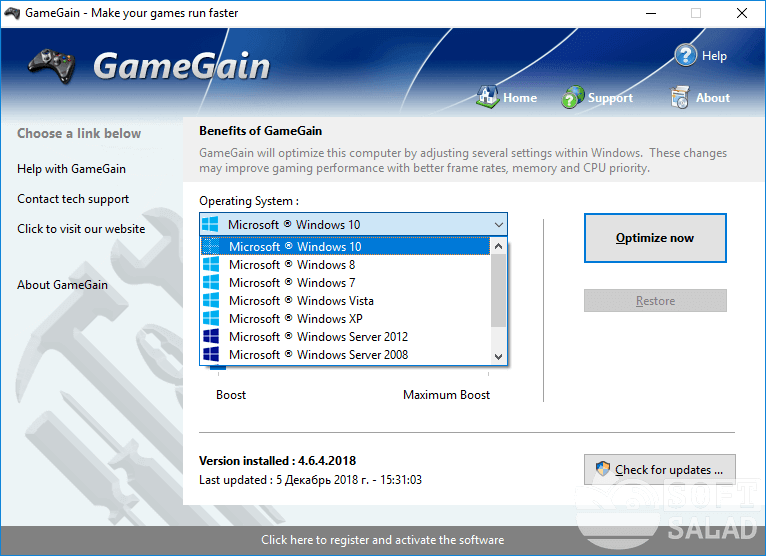
Task: Click the Windows logo beside Windows Vista entry
Action: [x=211, y=301]
